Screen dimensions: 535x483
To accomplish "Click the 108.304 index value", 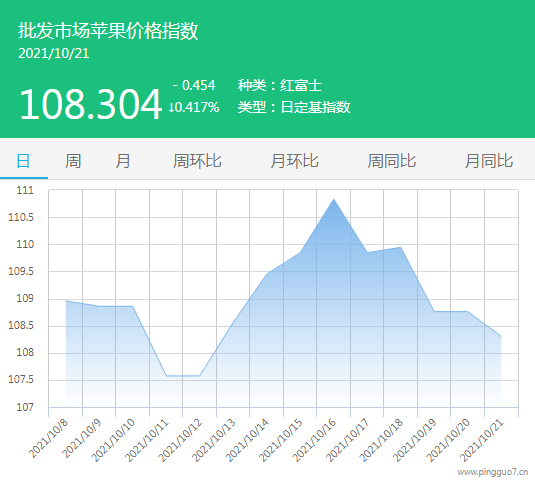I will (90, 104).
